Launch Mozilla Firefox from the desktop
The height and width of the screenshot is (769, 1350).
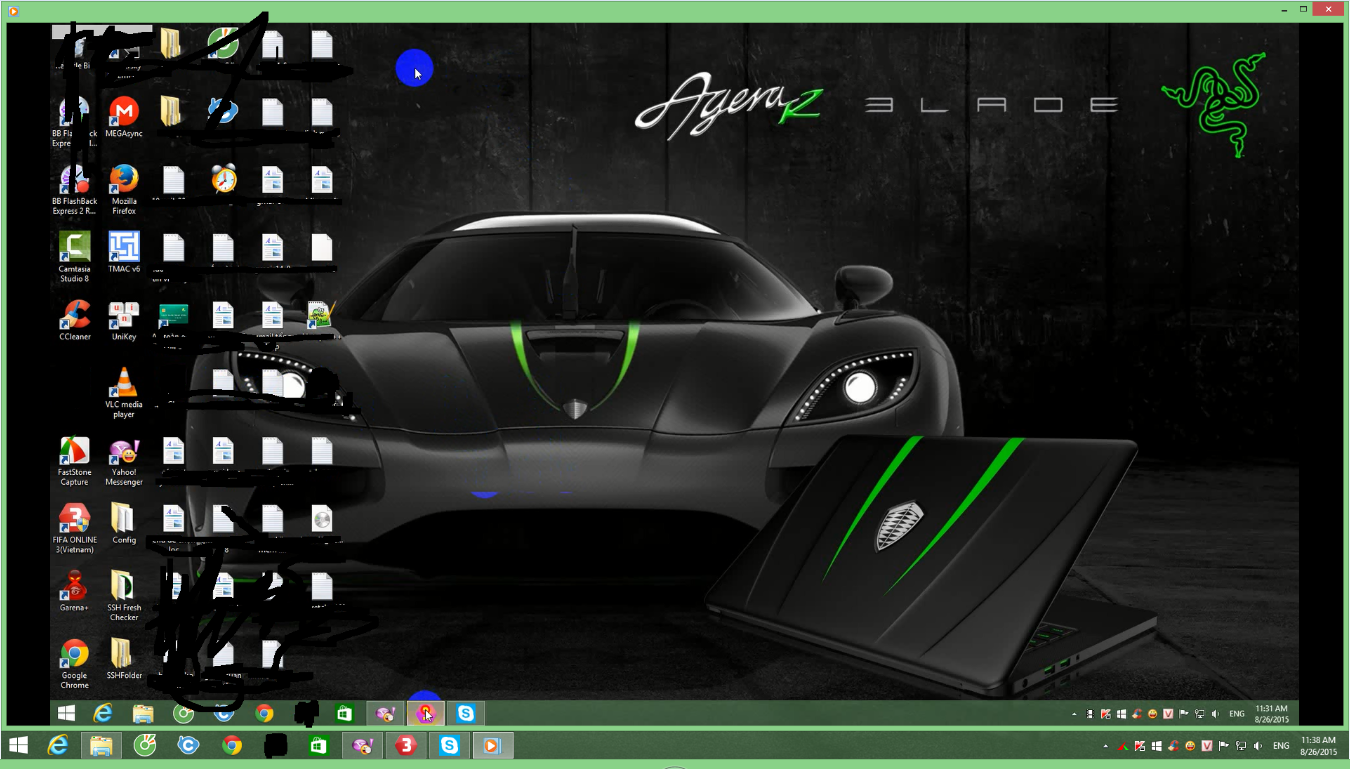[x=124, y=180]
